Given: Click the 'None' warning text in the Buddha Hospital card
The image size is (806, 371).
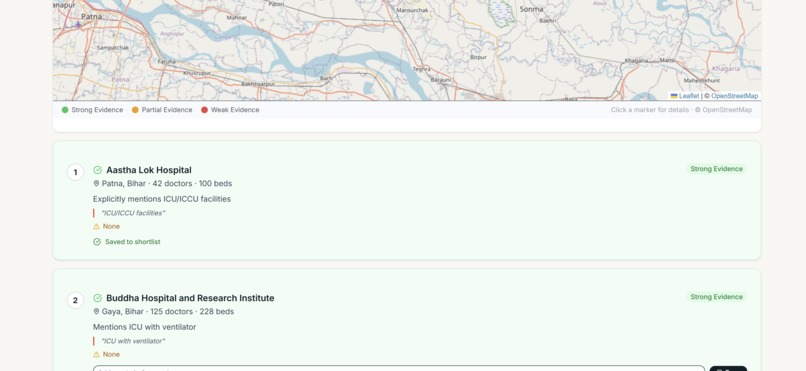Looking at the screenshot, I should [111, 355].
